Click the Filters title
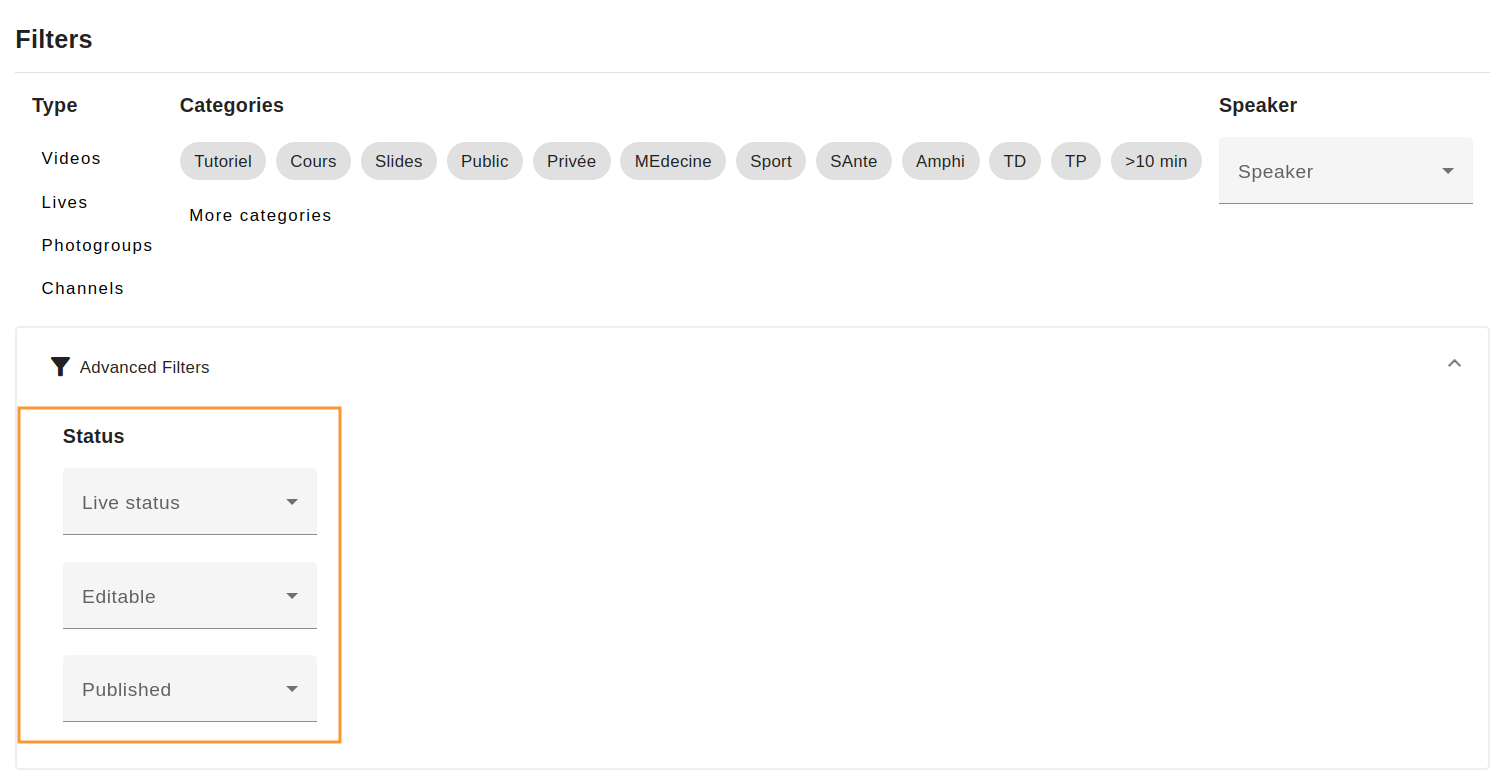The height and width of the screenshot is (776, 1503). pyautogui.click(x=54, y=39)
